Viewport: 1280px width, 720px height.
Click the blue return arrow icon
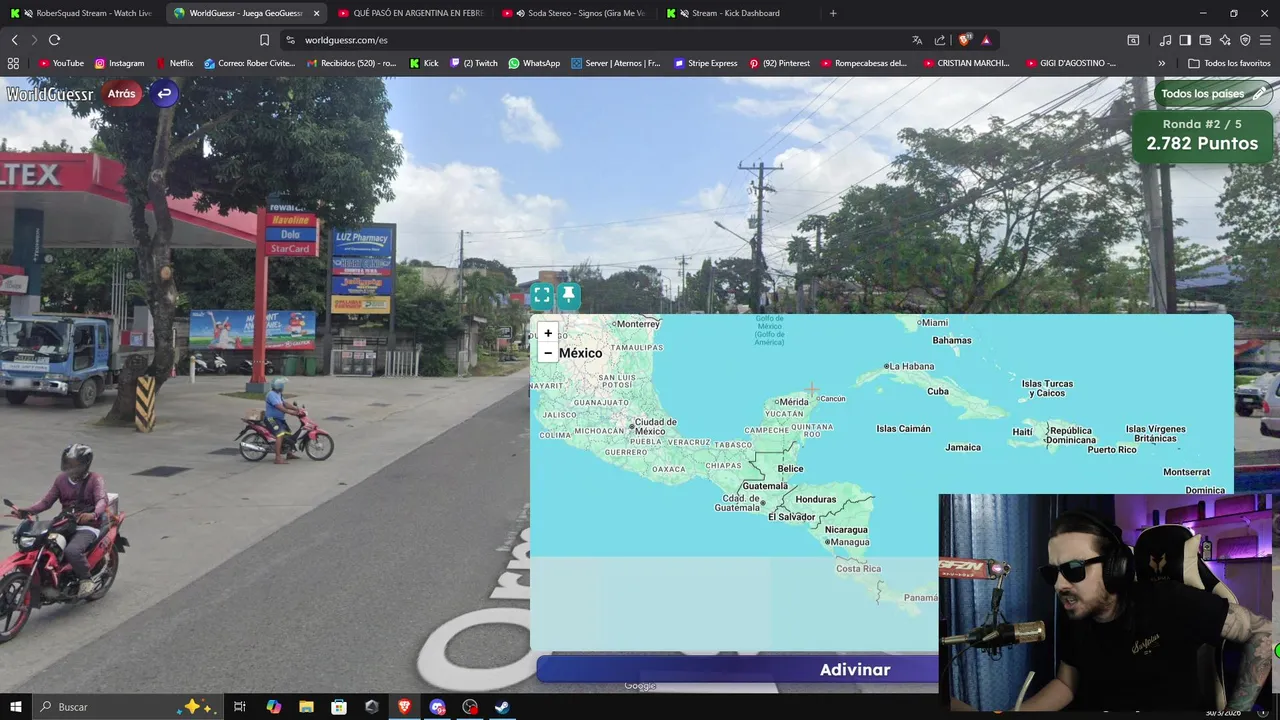pos(164,94)
